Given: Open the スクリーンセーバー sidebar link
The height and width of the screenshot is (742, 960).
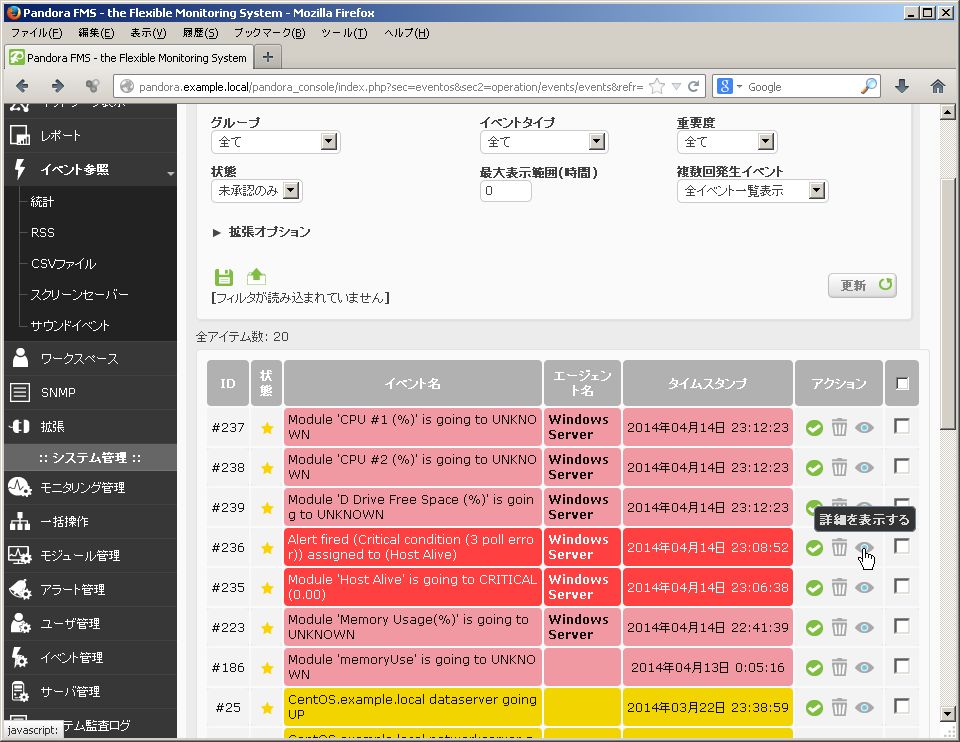Looking at the screenshot, I should [x=80, y=294].
